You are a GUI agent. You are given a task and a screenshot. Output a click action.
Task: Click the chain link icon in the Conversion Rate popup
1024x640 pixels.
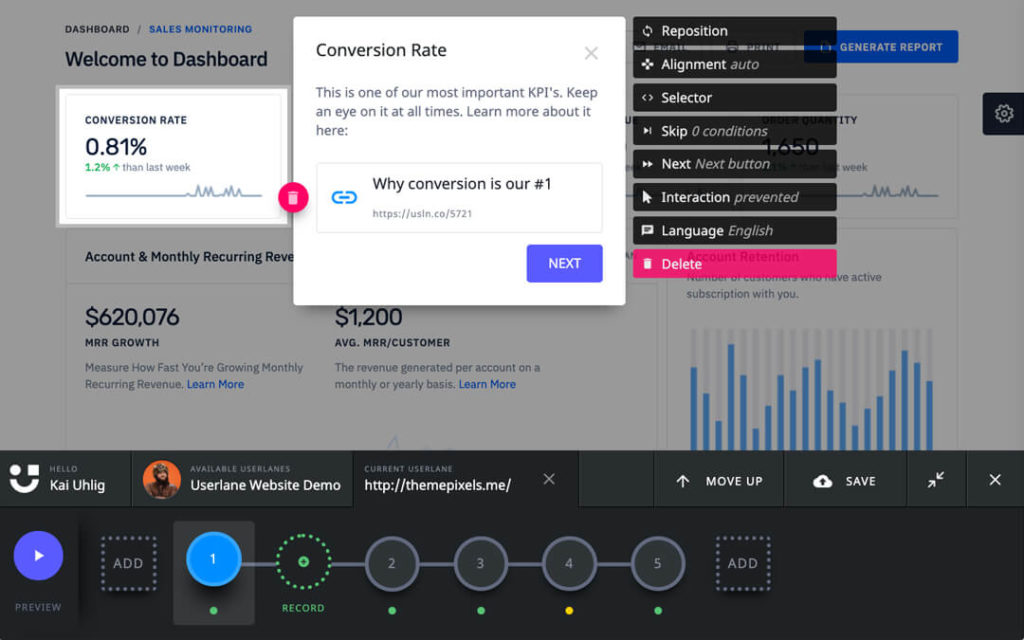pyautogui.click(x=344, y=196)
